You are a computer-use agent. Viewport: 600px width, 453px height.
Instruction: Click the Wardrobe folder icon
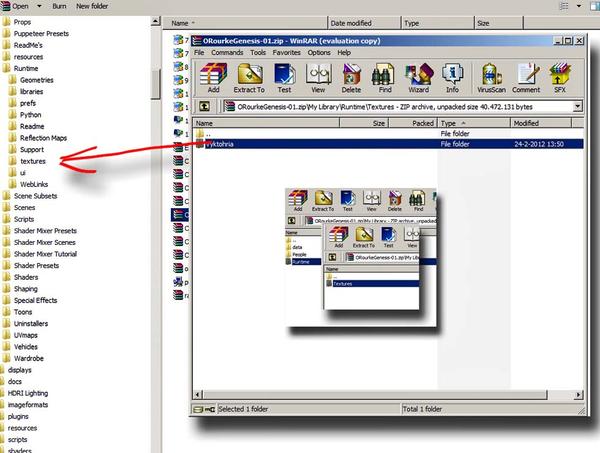pos(7,358)
